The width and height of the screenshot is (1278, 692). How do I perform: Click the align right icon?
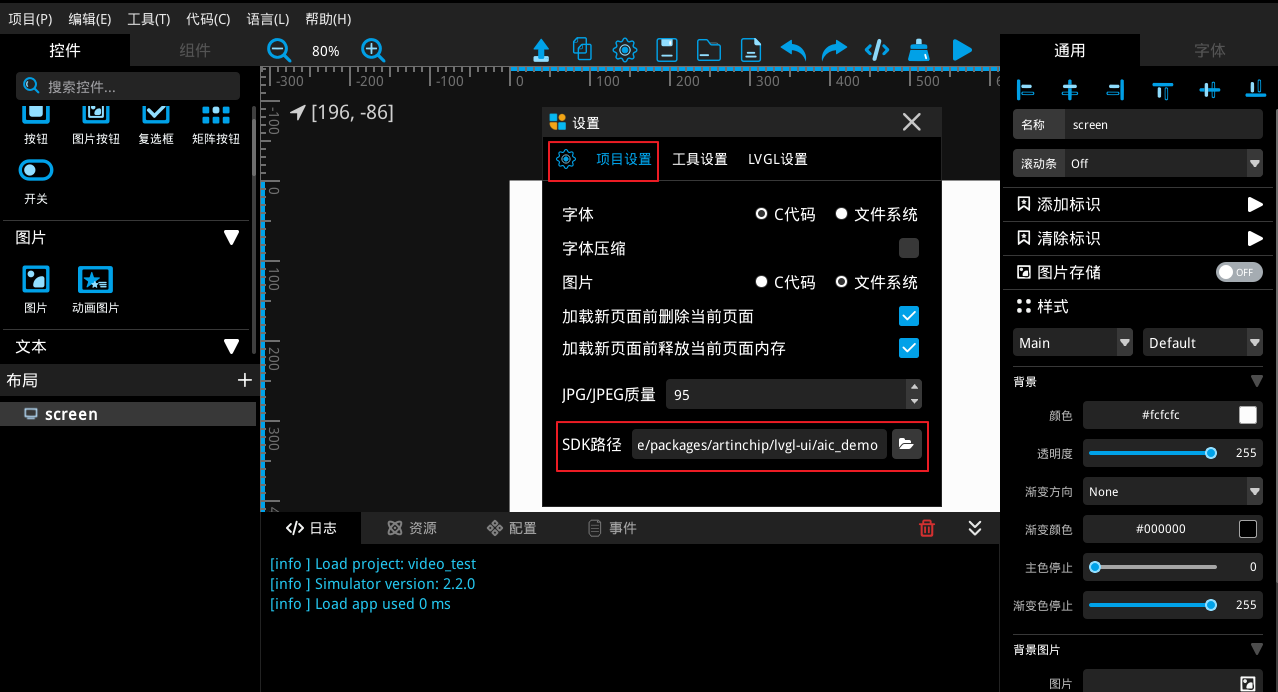[1115, 90]
